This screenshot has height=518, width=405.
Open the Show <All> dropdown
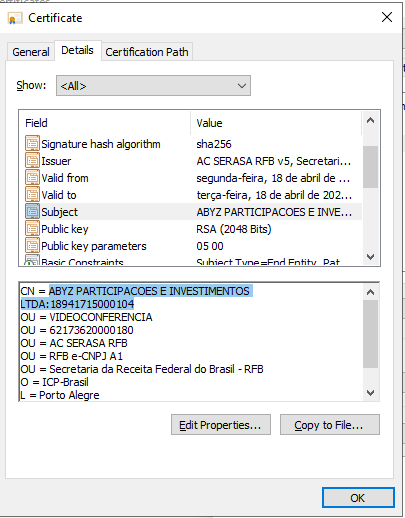153,86
